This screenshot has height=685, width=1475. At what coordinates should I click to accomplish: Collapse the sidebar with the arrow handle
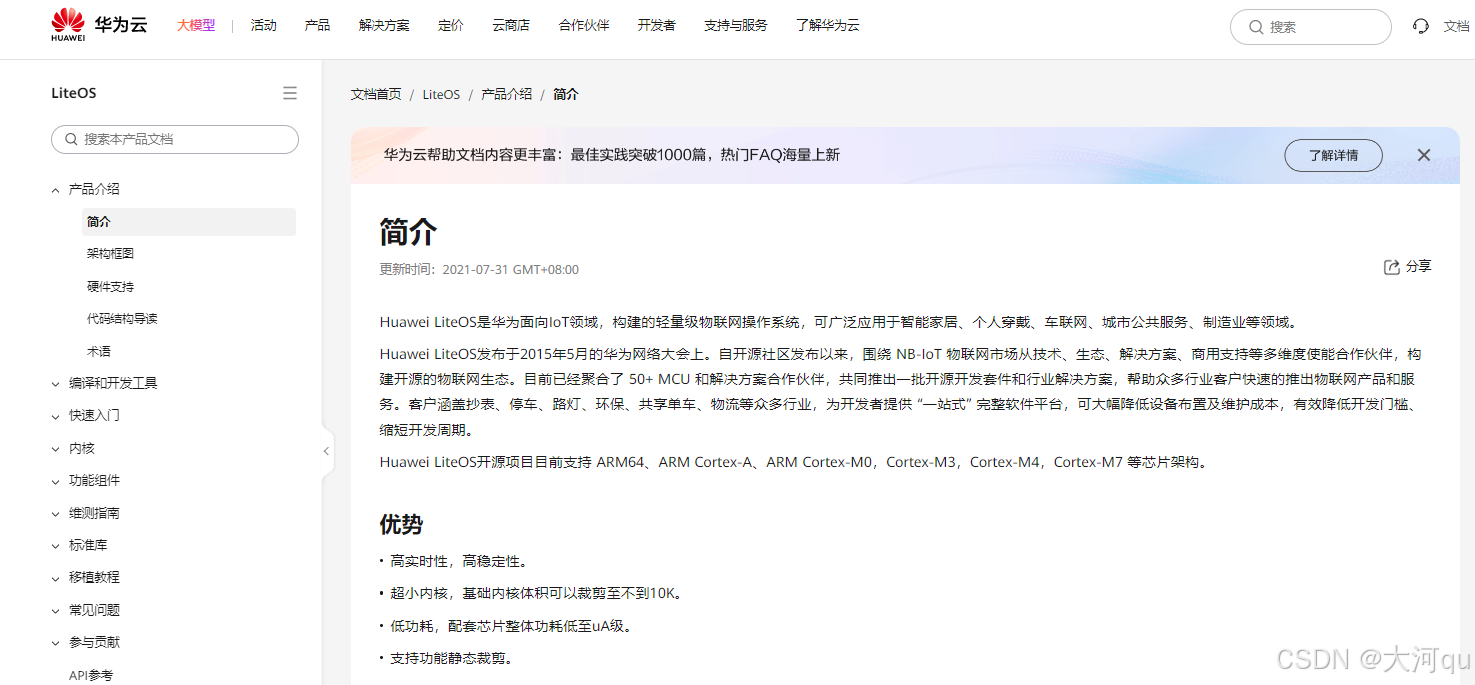coord(326,451)
